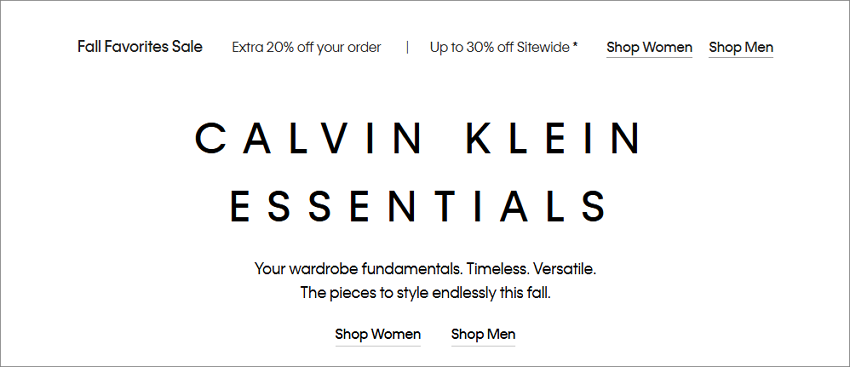Viewport: 850px width, 367px height.
Task: Click The pieces to style endlessly line
Action: pyautogui.click(x=426, y=294)
